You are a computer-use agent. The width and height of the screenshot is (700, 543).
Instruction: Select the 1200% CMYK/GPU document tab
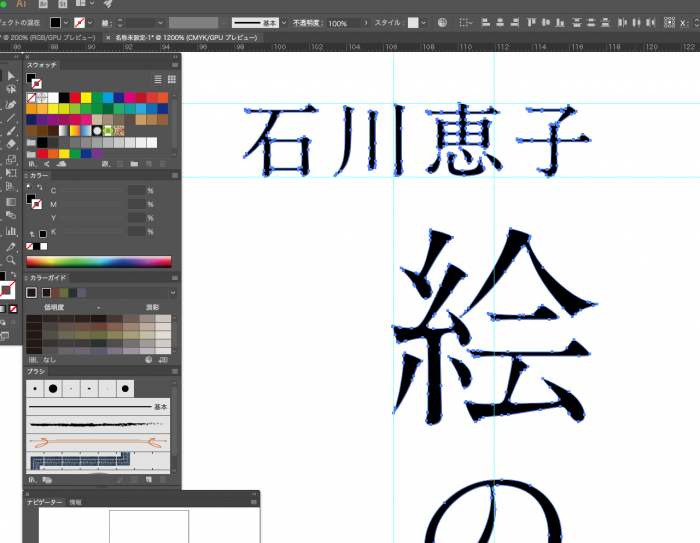coord(186,38)
